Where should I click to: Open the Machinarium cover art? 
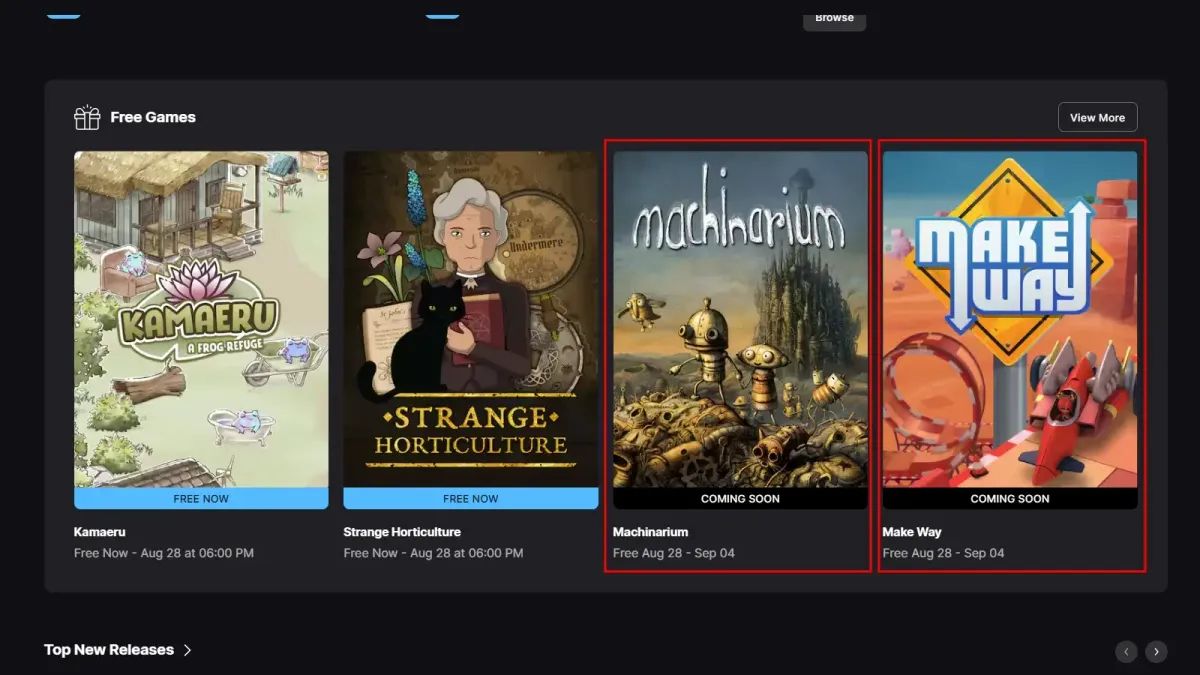pyautogui.click(x=740, y=319)
